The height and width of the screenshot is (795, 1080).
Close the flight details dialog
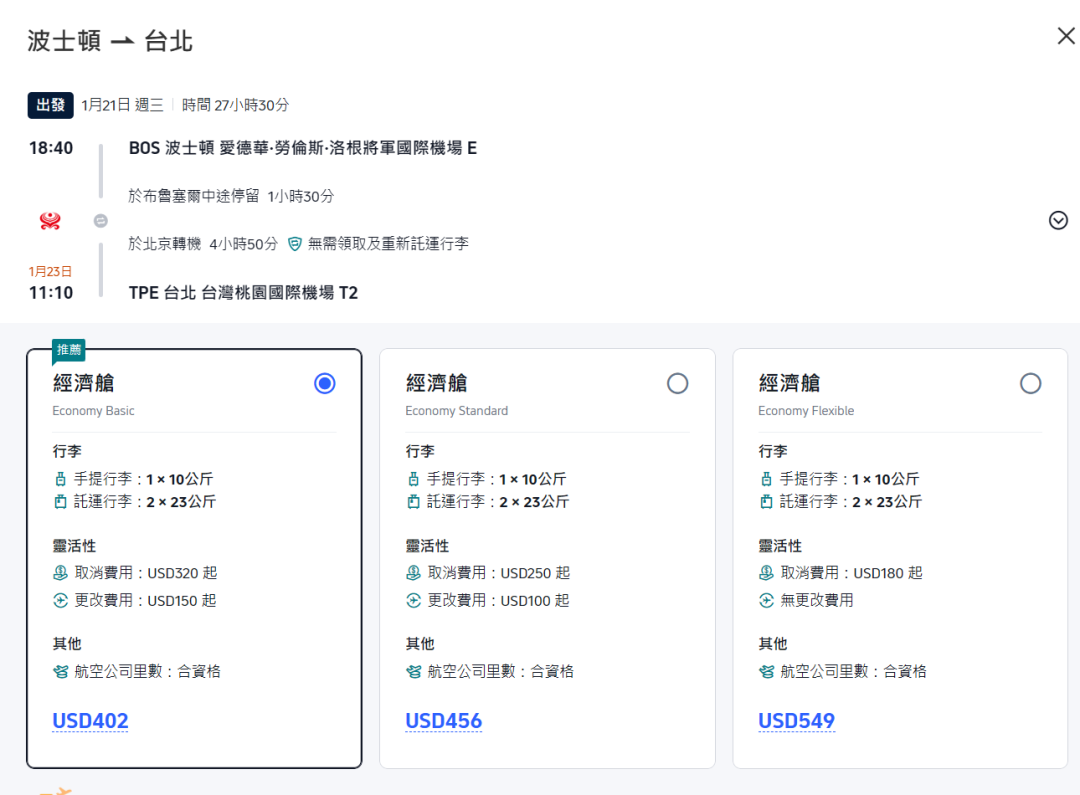coord(1066,36)
